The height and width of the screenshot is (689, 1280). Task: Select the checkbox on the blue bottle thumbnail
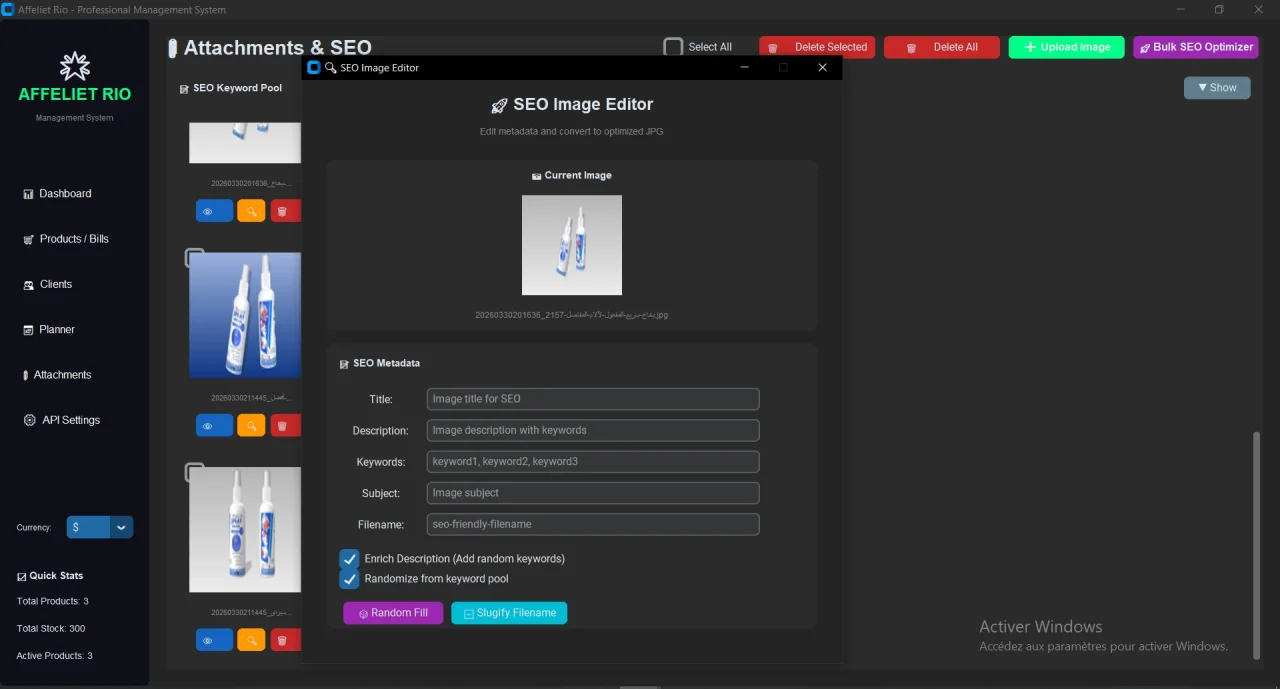195,258
